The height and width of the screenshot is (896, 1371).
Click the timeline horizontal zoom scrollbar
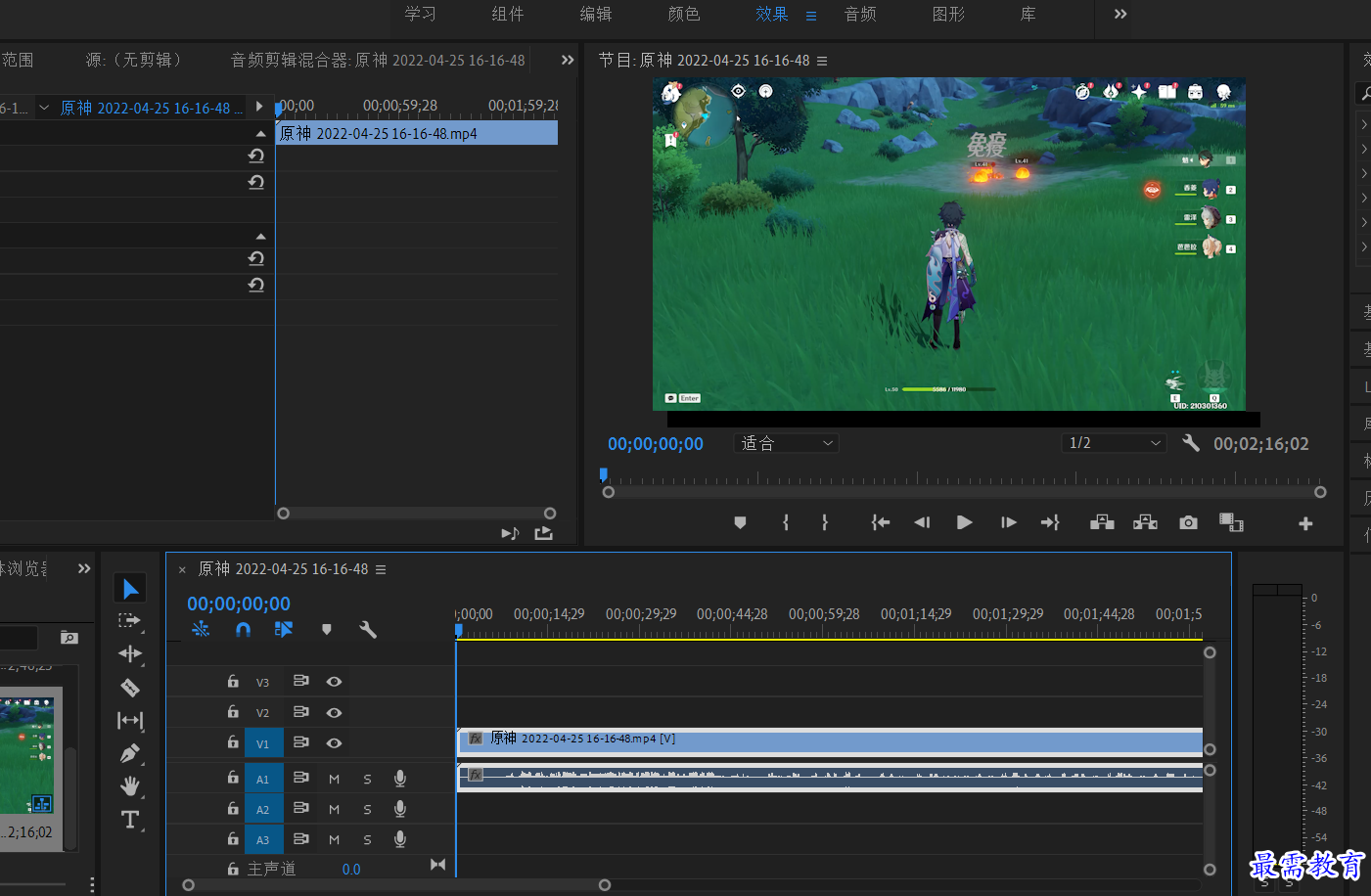[396, 885]
